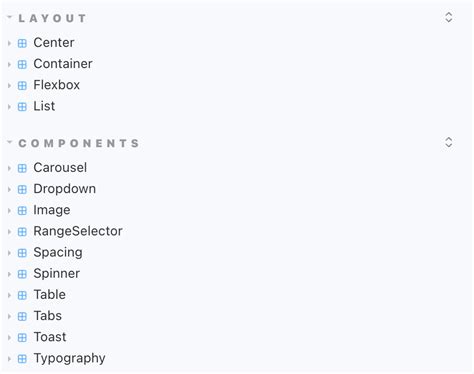Viewport: 474px width, 374px height.
Task: Select the Toast component entry
Action: [50, 337]
